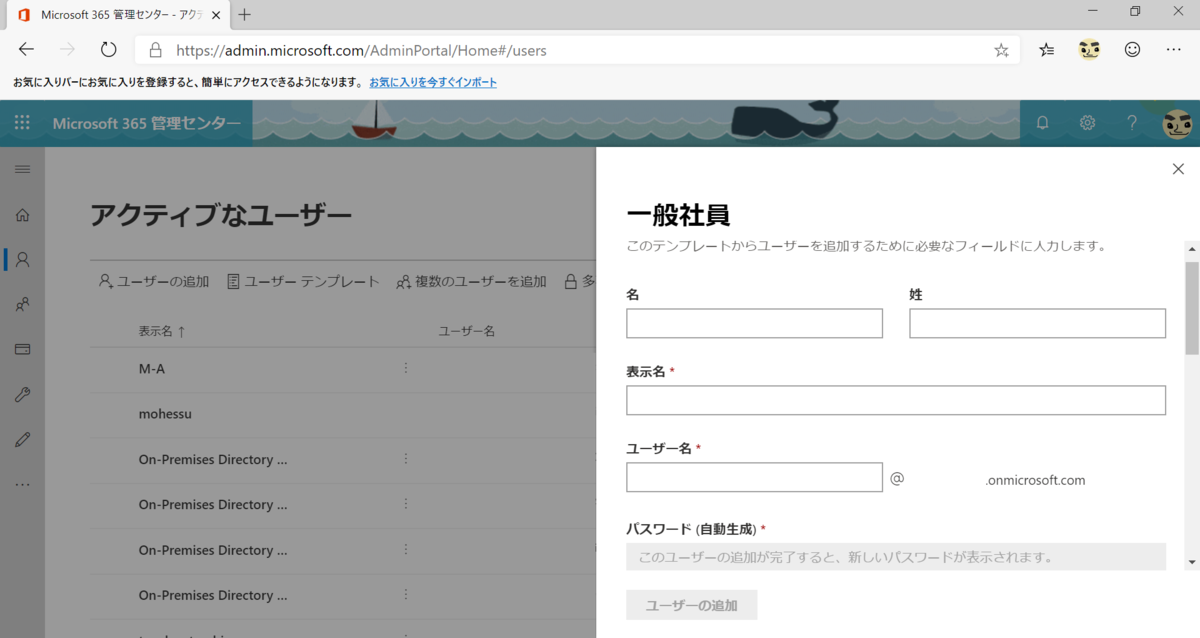
Task: Click the 名 input field
Action: [x=754, y=323]
